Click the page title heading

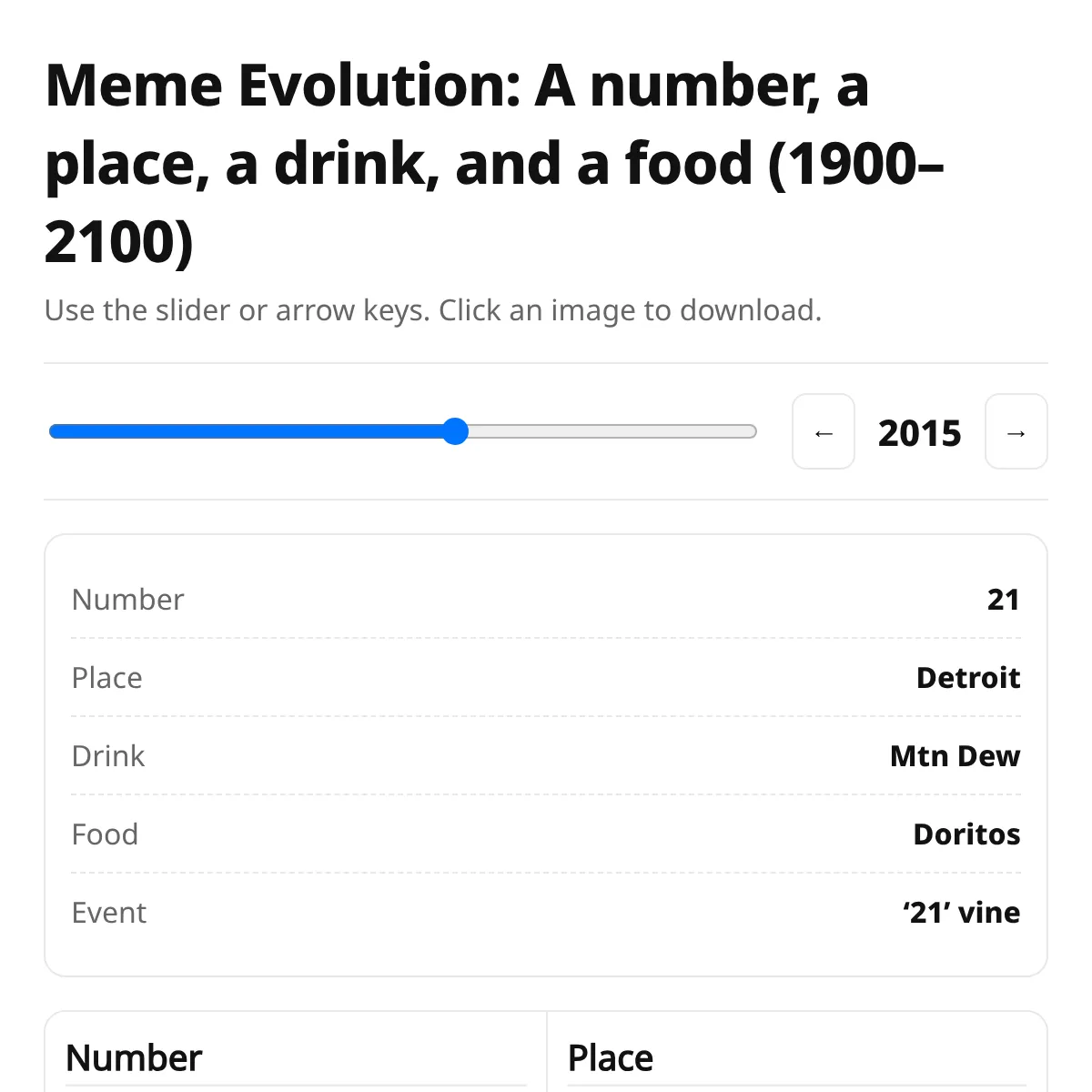(496, 162)
